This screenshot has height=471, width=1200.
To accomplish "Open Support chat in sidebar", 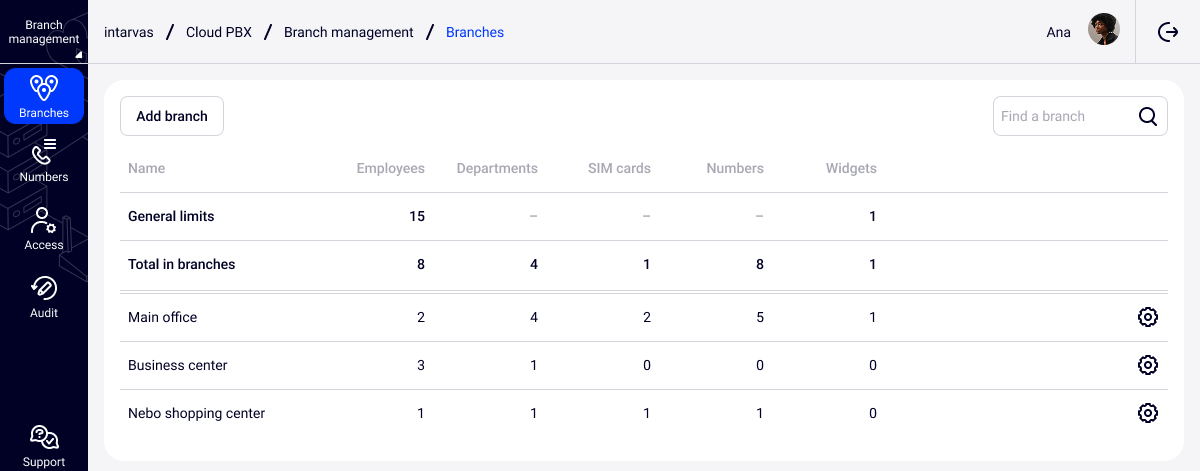I will pyautogui.click(x=44, y=446).
